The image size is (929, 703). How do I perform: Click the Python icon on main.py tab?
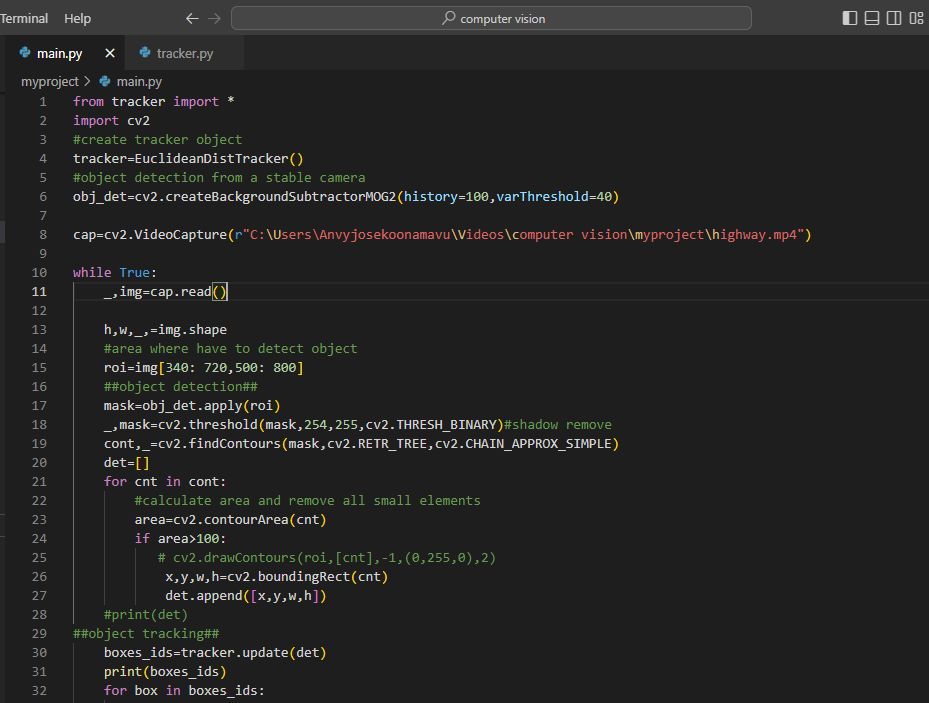coord(25,53)
